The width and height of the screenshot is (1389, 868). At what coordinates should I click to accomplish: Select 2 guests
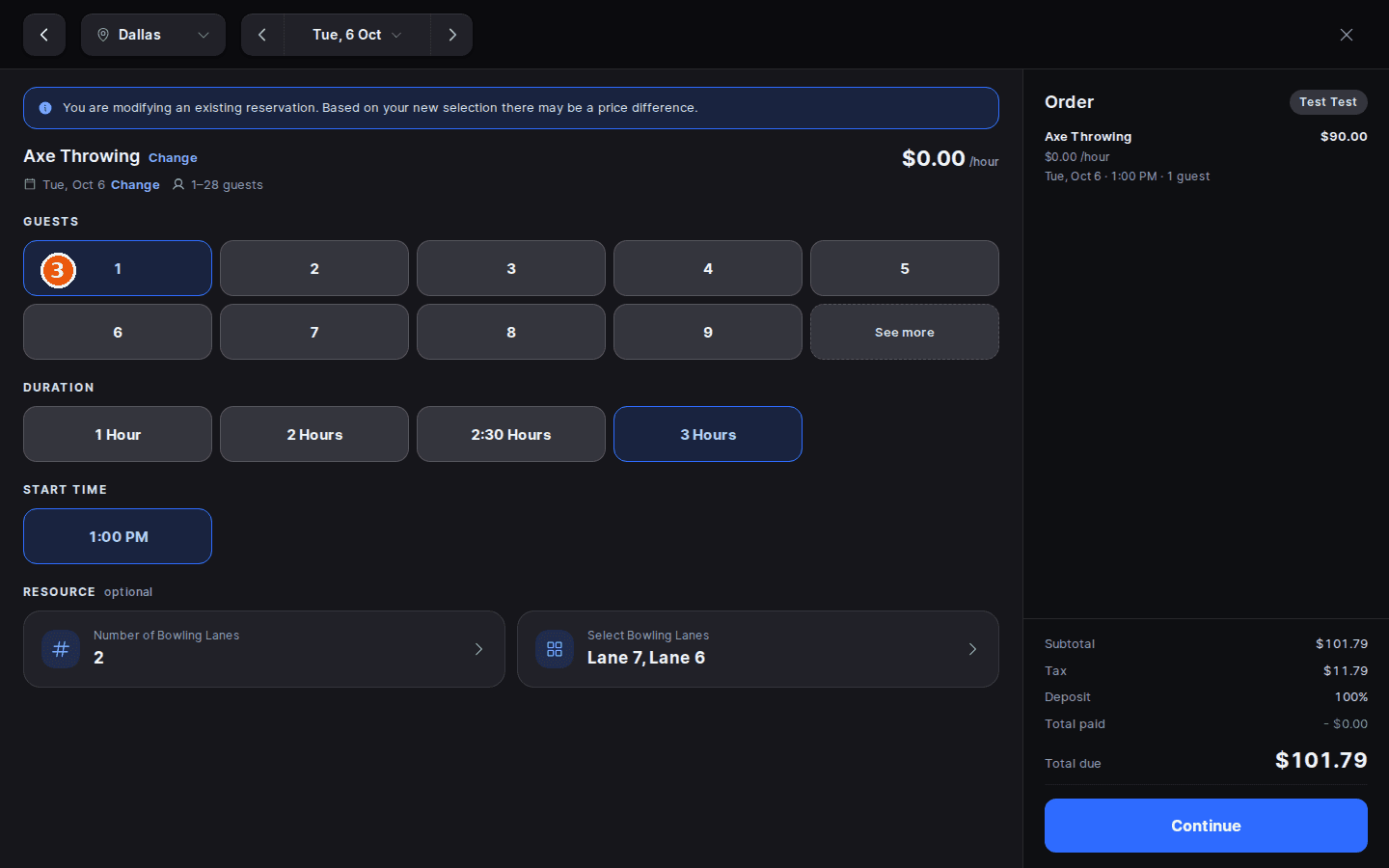coord(314,268)
